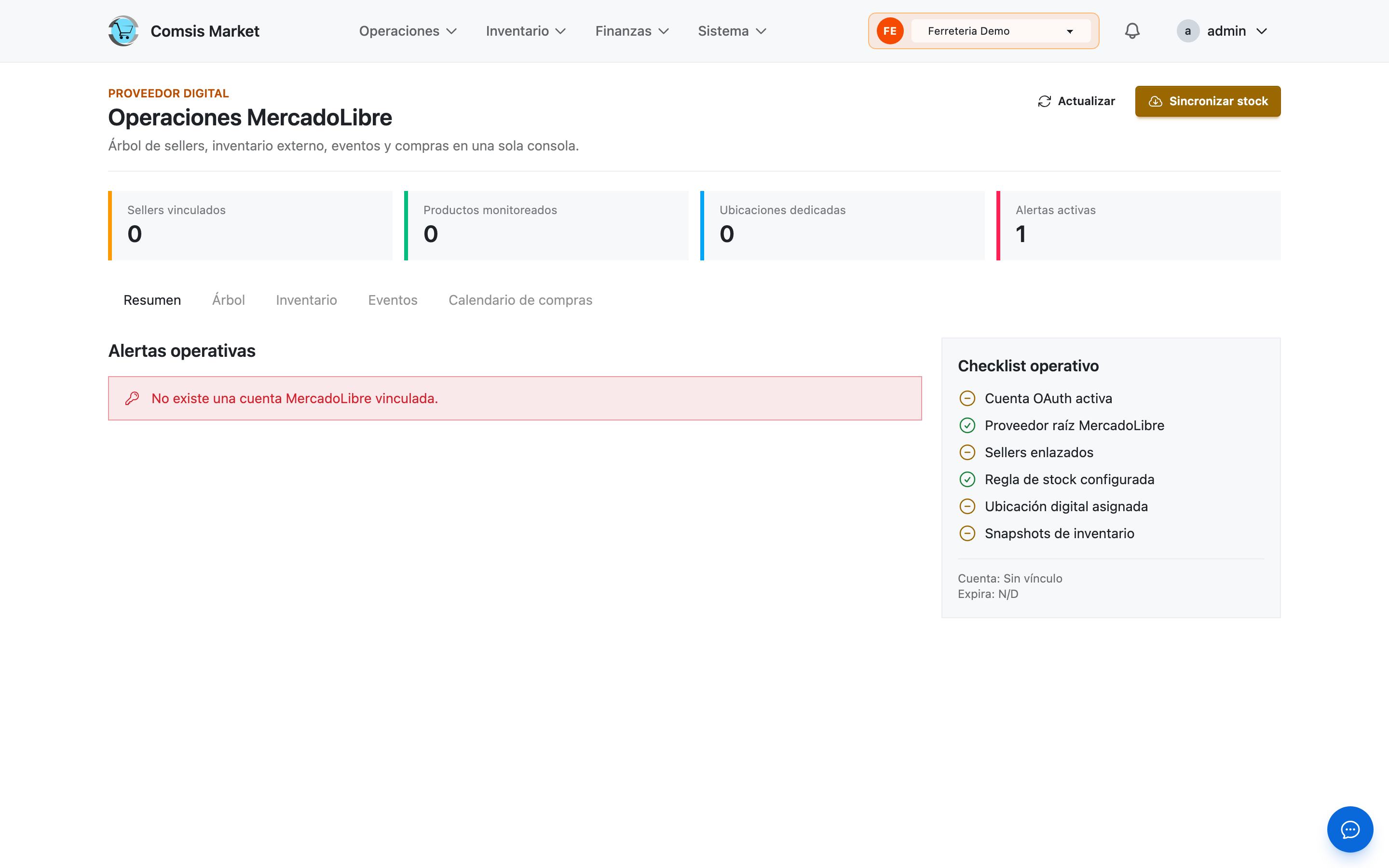Click the 'Ubicación digital asignada' text

pos(1066,506)
